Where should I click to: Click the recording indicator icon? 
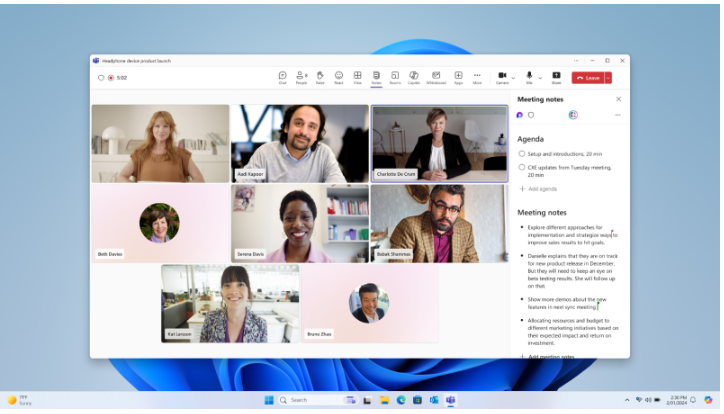tap(111, 78)
